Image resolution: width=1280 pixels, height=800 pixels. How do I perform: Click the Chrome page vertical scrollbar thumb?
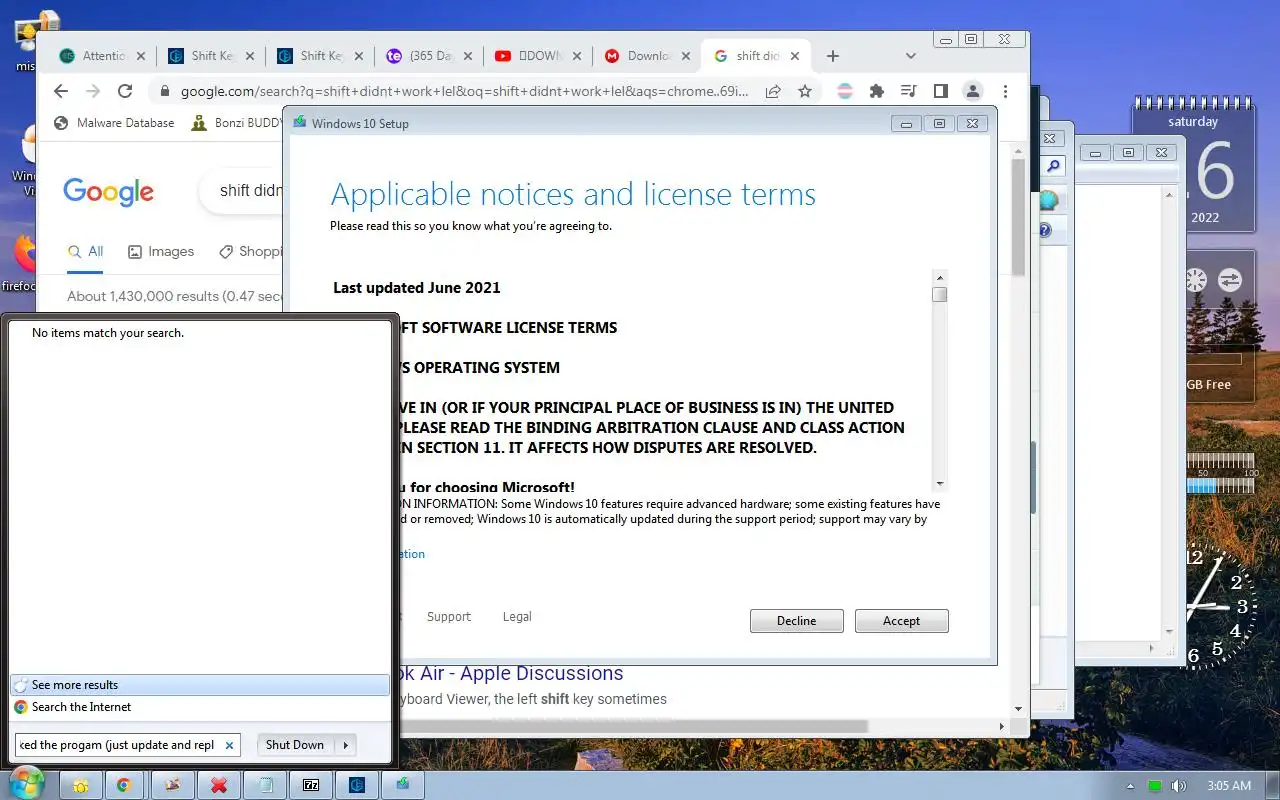click(1018, 215)
